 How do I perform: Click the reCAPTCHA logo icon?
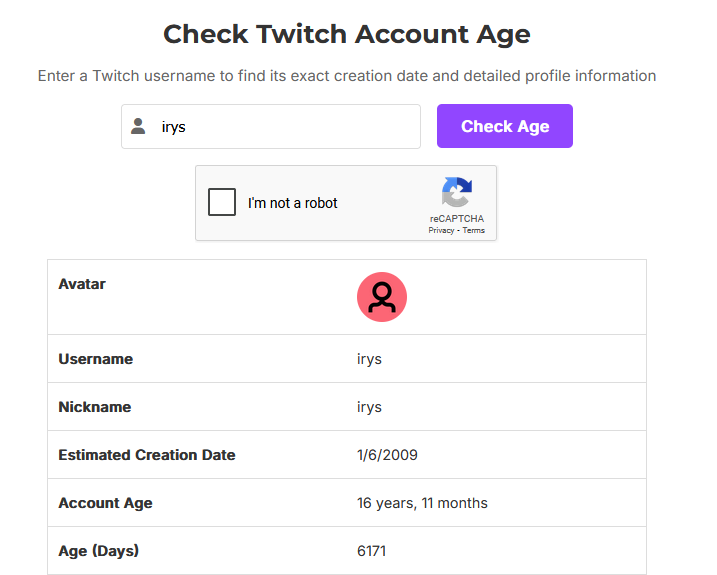pos(457,192)
